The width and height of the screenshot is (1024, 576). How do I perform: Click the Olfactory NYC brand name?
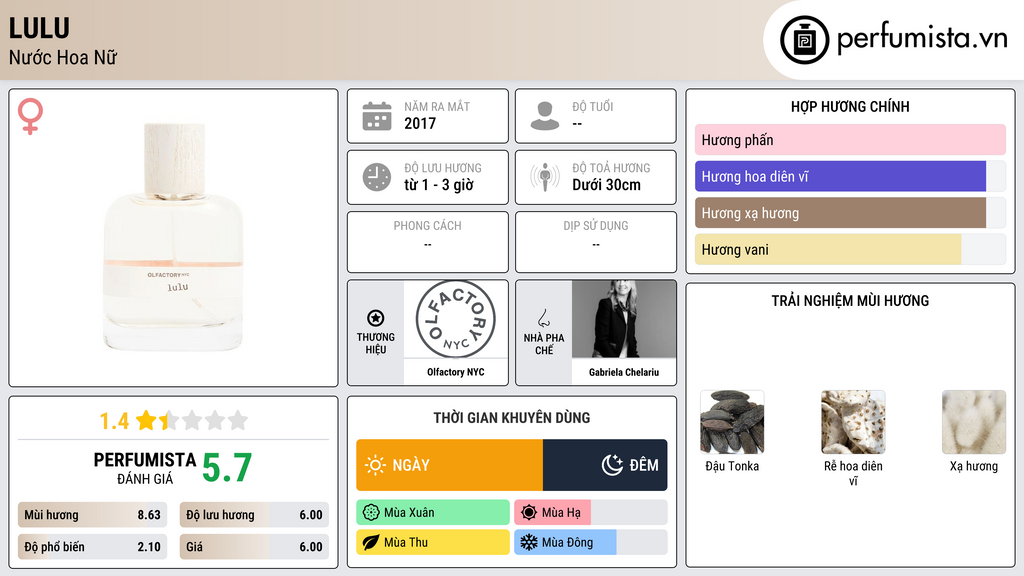[456, 372]
